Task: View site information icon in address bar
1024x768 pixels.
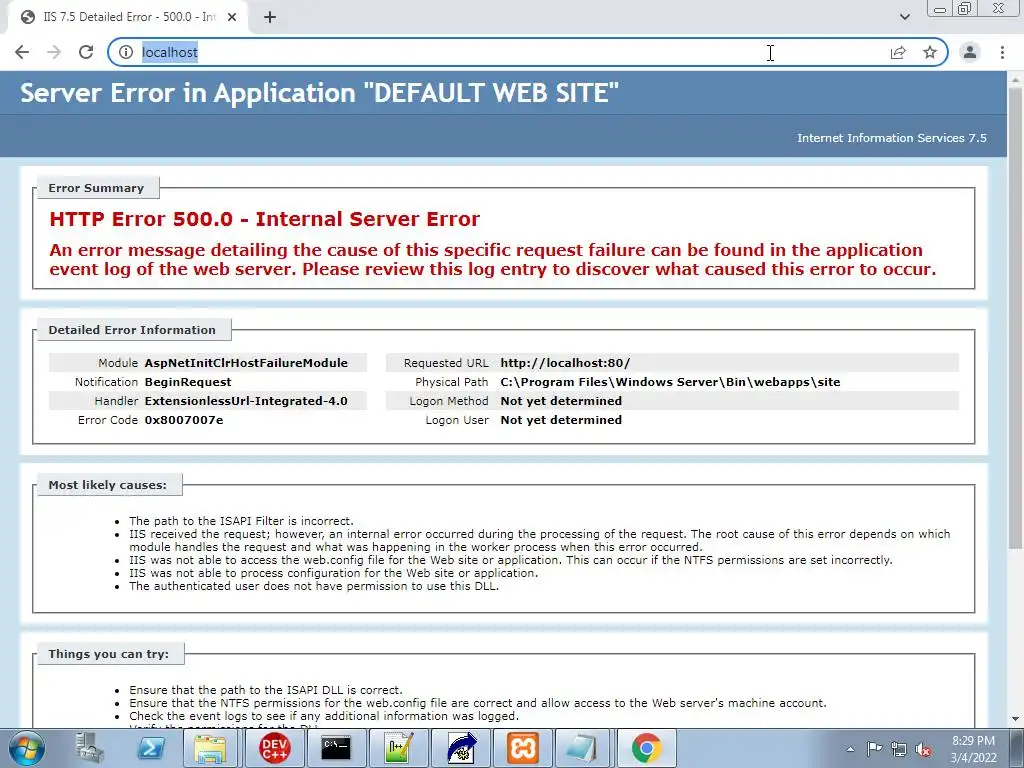Action: click(126, 52)
